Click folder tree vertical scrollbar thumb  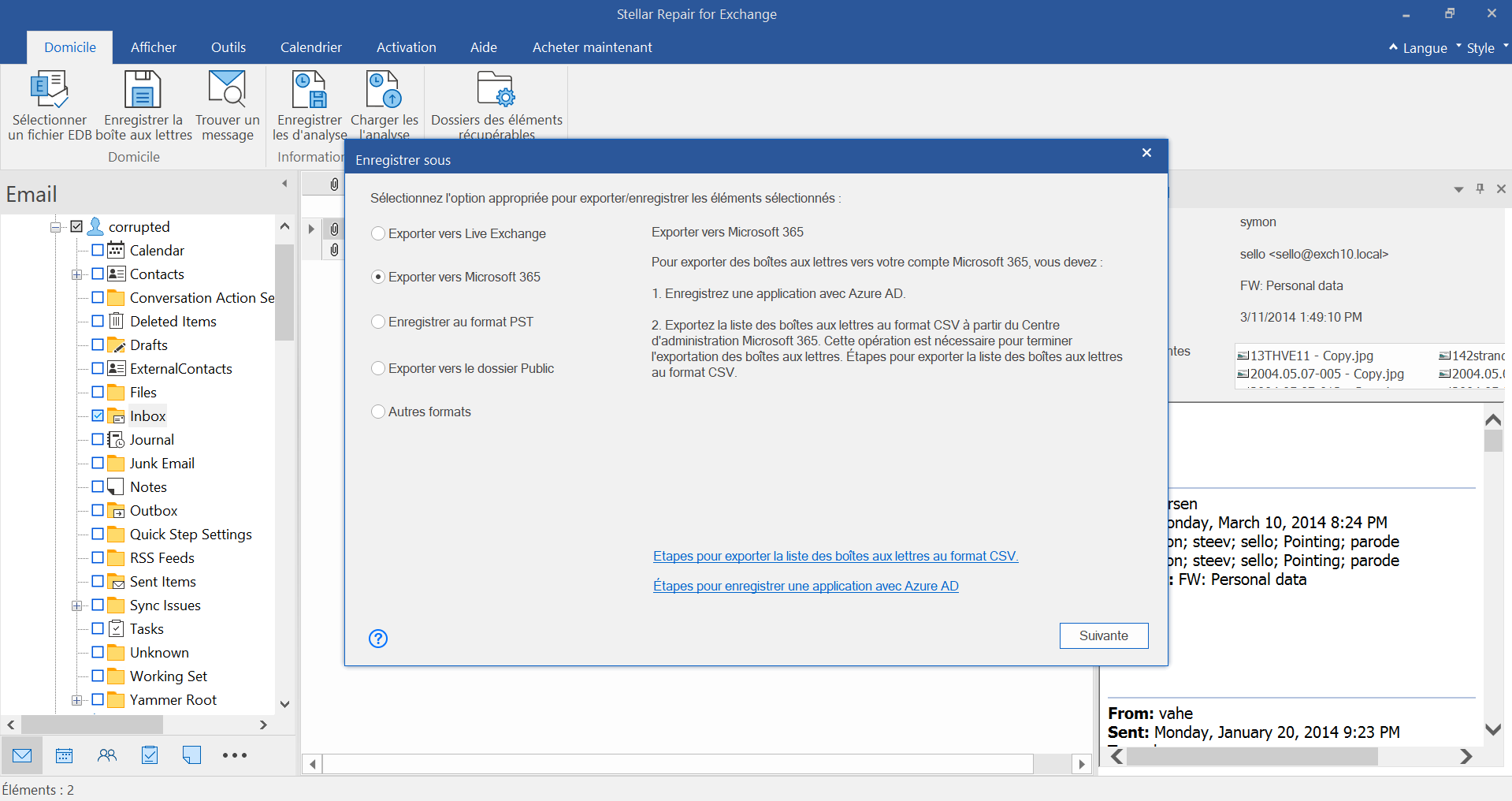pos(284,292)
